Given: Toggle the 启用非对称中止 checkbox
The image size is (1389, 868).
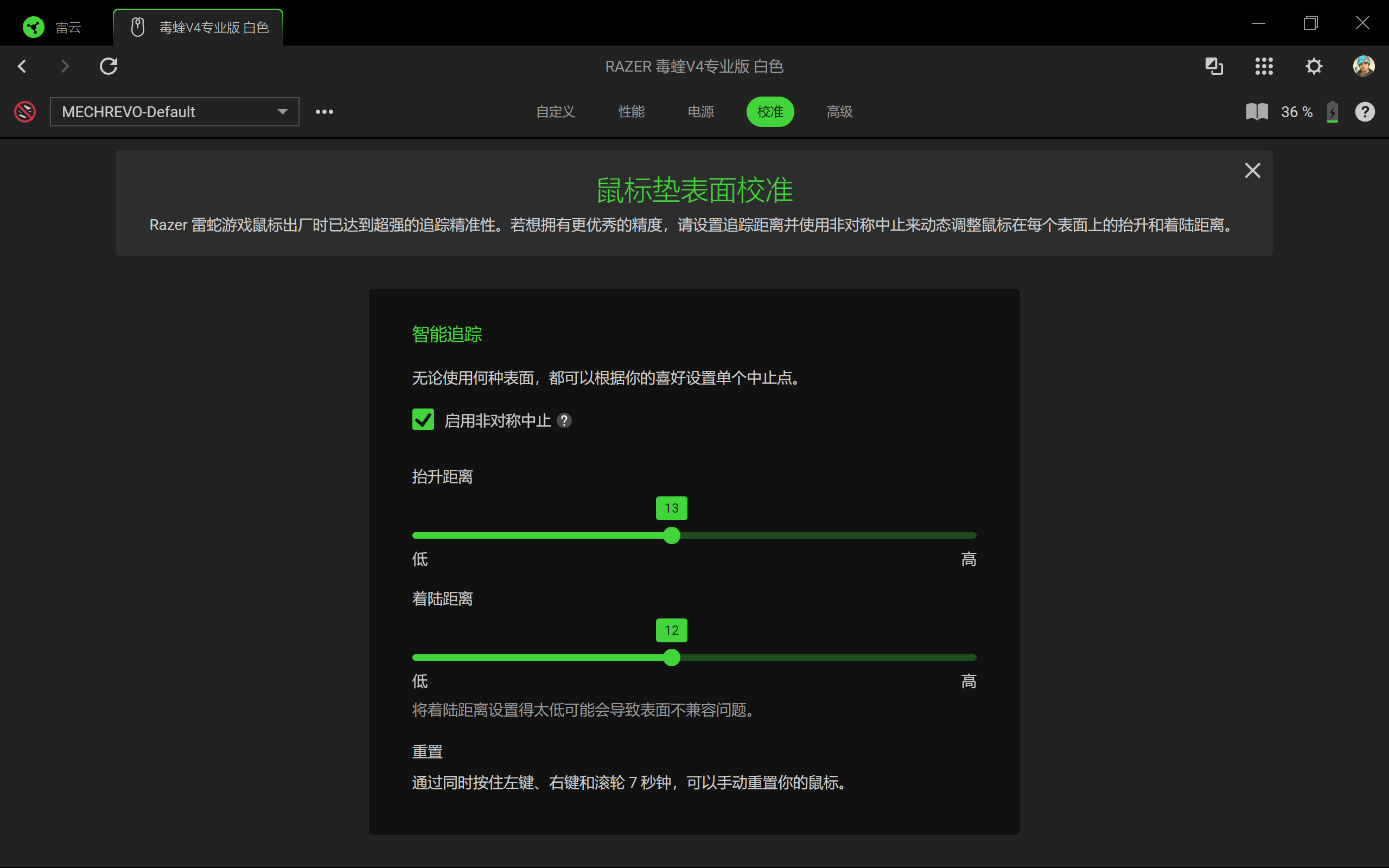Looking at the screenshot, I should (x=423, y=420).
